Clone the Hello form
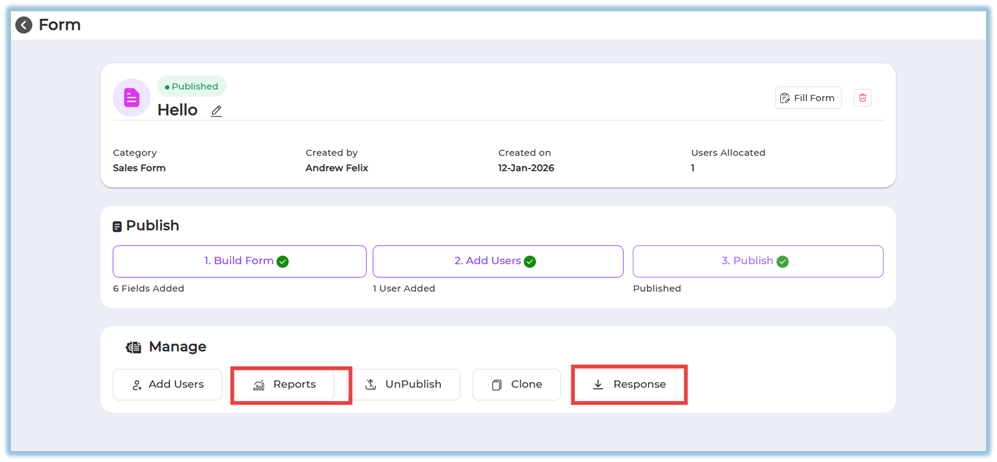 (x=516, y=384)
